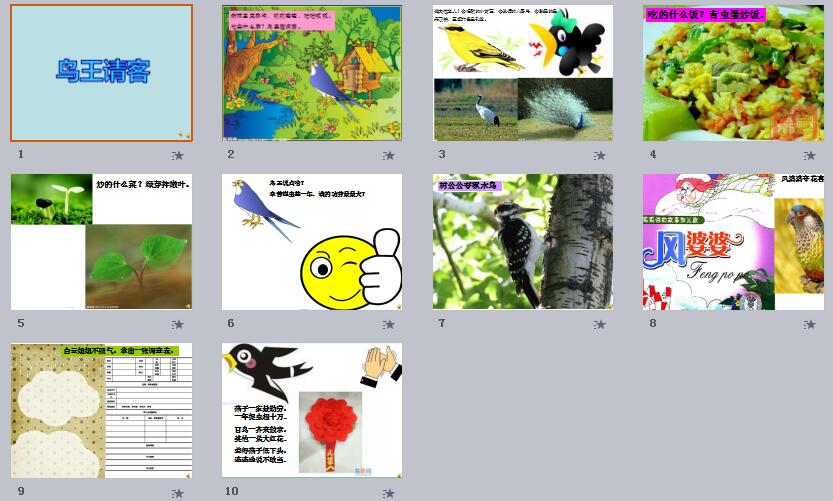
Task: Select the '风婆婆' slide 8 thumbnail
Action: pos(733,242)
